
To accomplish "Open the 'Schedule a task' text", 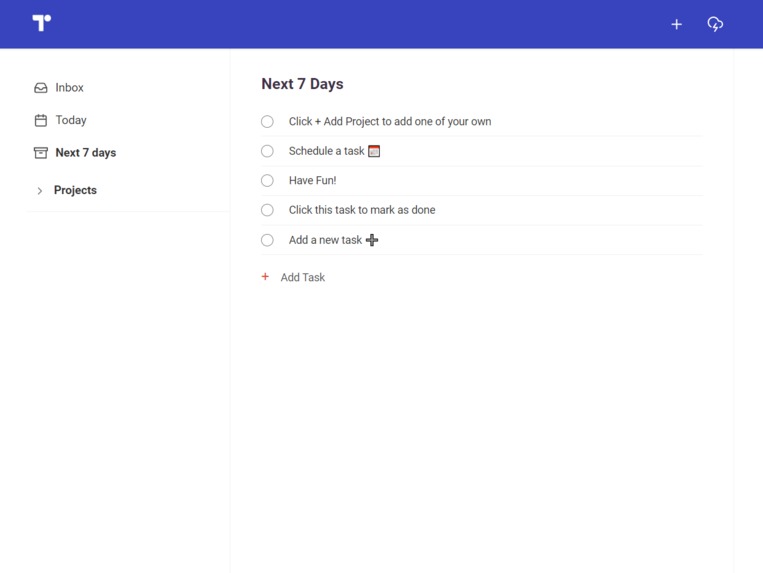I will point(327,151).
